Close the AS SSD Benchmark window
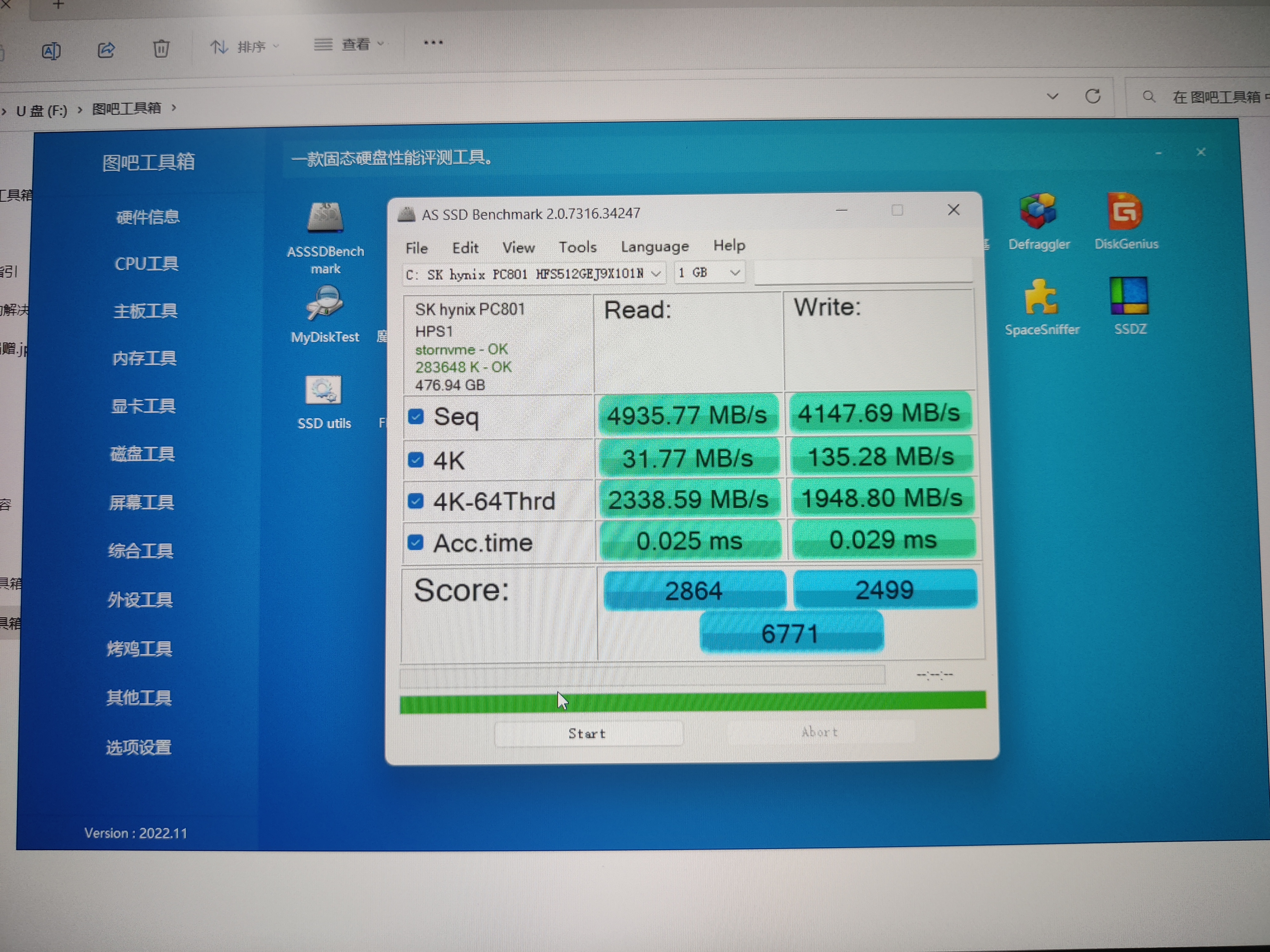The height and width of the screenshot is (952, 1270). 954,210
